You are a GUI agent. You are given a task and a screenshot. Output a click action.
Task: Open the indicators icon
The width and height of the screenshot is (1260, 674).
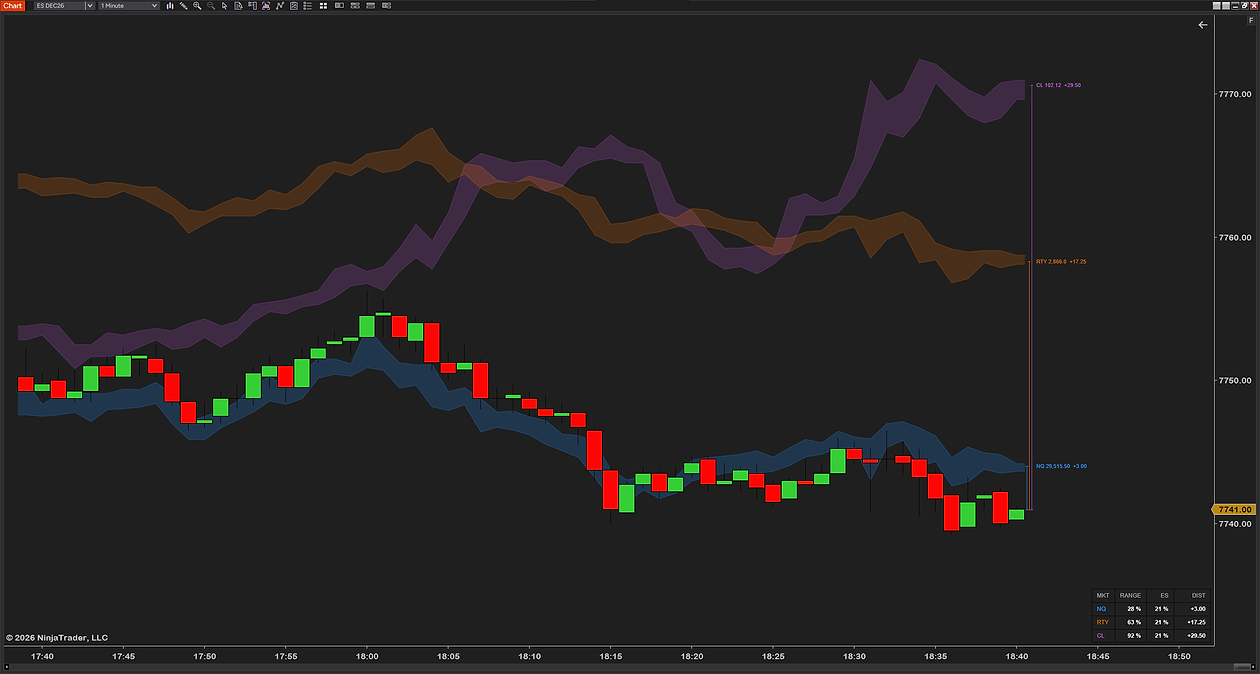click(266, 5)
